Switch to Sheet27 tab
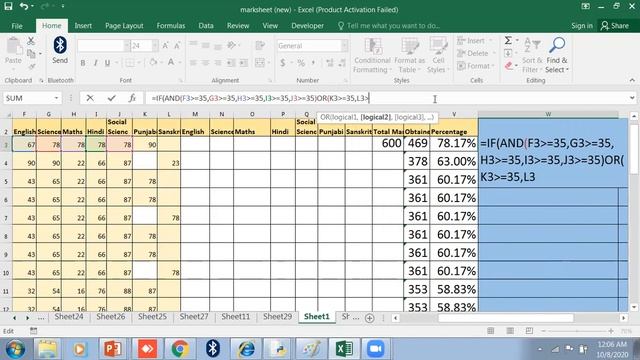The height and width of the screenshot is (360, 640). 194,317
